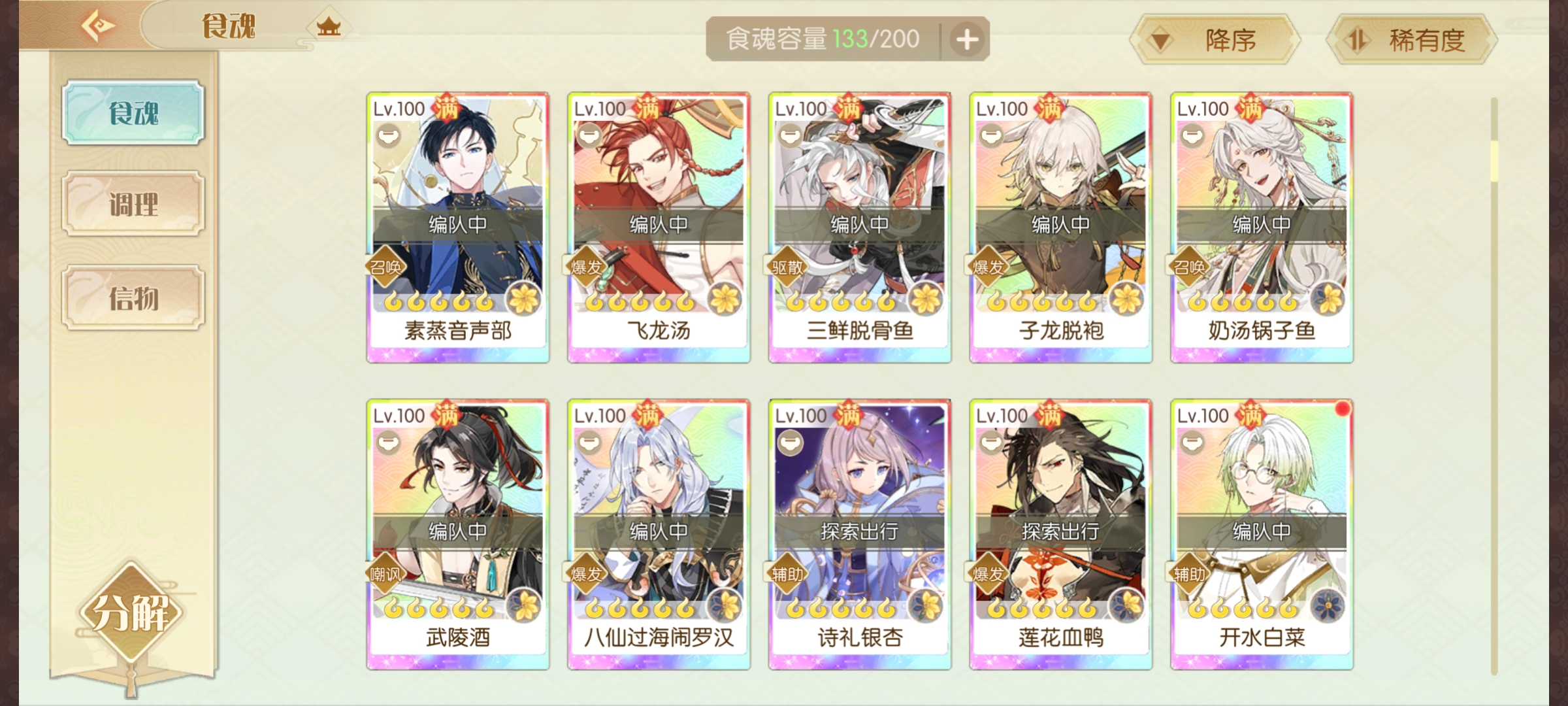Toggle the 降序 sort order

(x=1215, y=41)
